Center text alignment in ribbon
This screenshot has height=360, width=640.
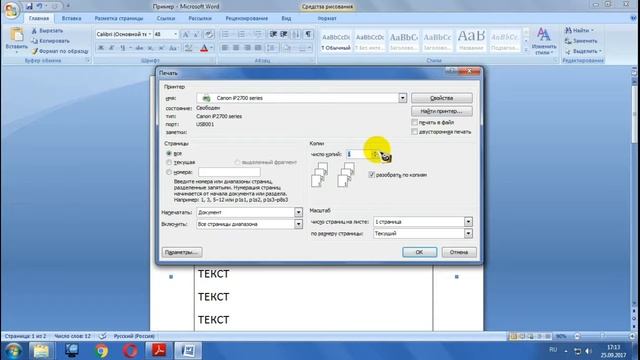coord(236,48)
